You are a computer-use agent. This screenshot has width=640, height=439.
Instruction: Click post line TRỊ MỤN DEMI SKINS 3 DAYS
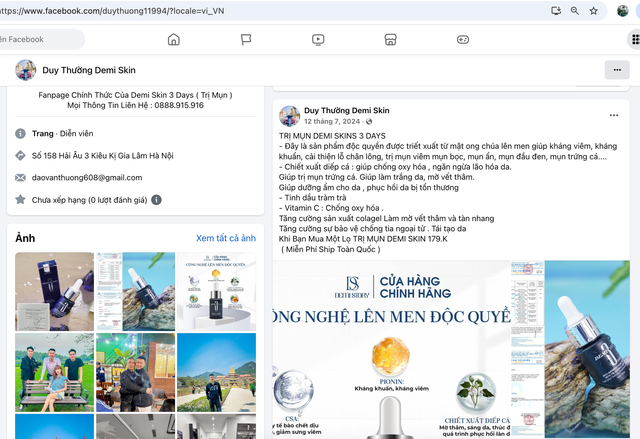(332, 136)
